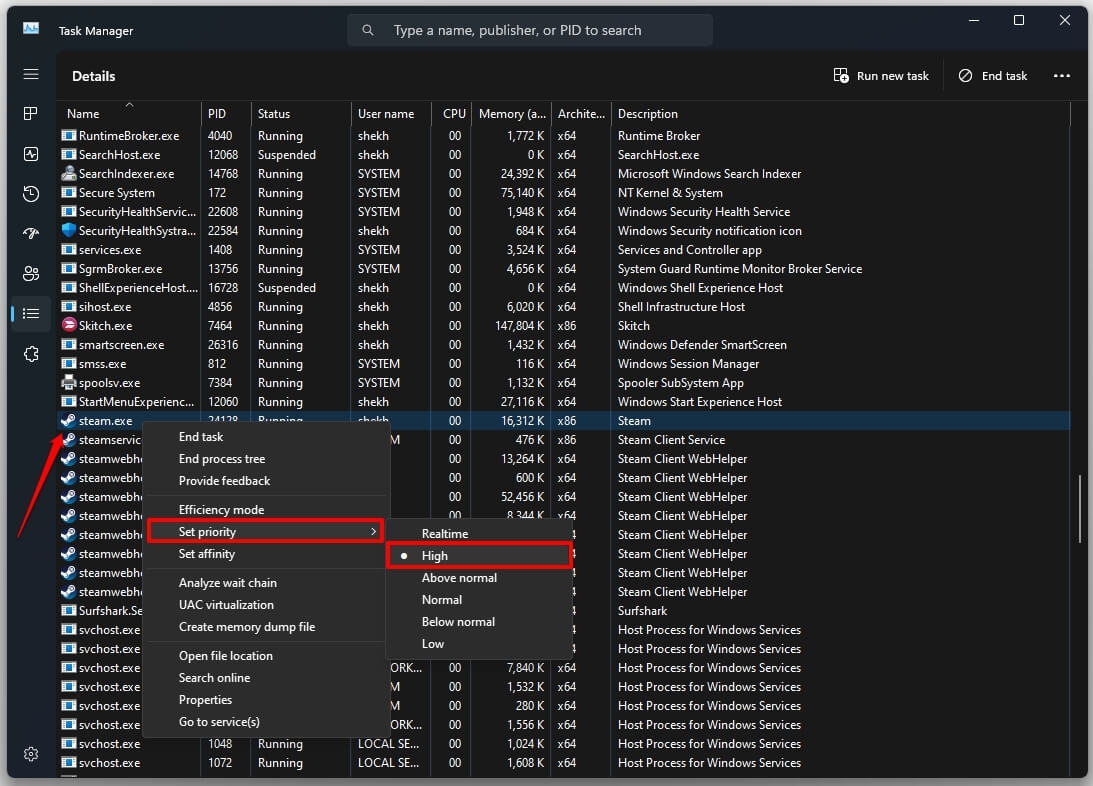Click End process tree in context menu
Screen dimensions: 1093x786
(x=221, y=459)
